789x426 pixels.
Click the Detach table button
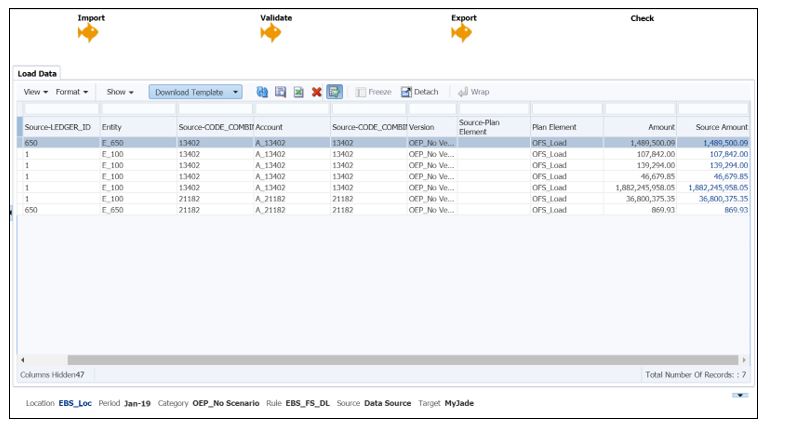point(420,92)
